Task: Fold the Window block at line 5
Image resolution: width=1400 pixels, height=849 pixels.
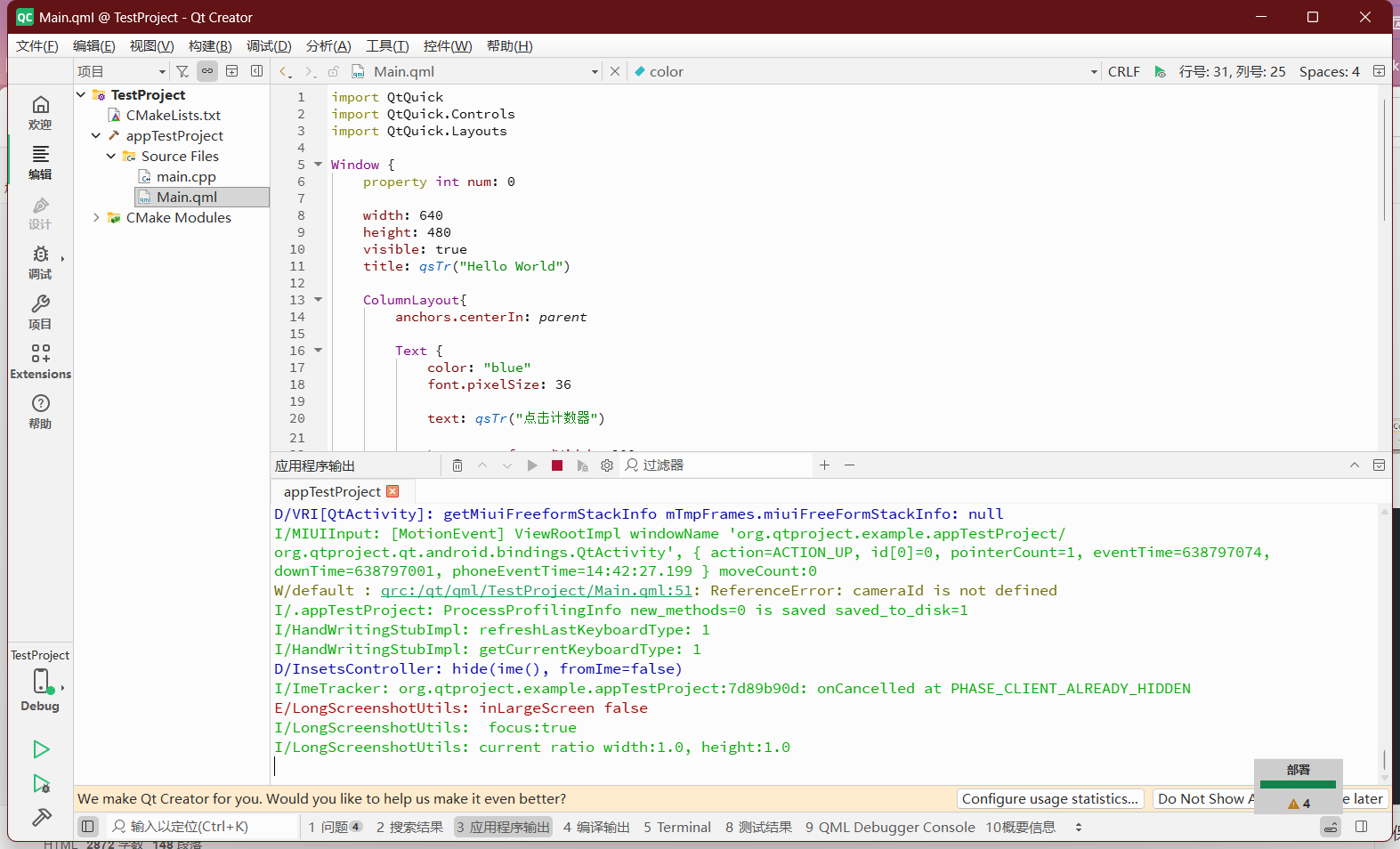Action: [318, 165]
